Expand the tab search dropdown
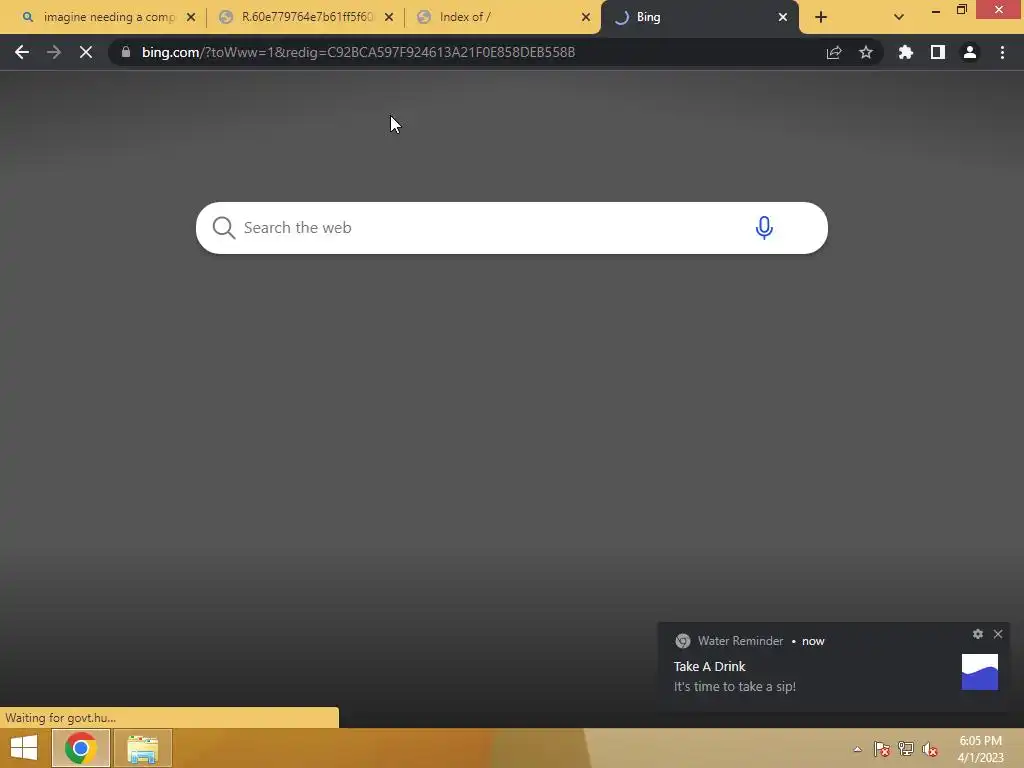 pyautogui.click(x=899, y=17)
